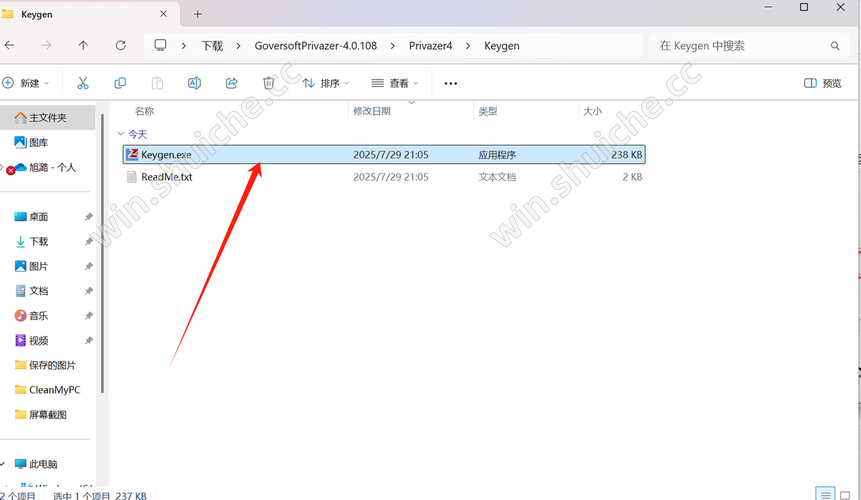Expand chevron after Privazer4 in breadcrumb
This screenshot has width=861, height=500.
click(468, 46)
